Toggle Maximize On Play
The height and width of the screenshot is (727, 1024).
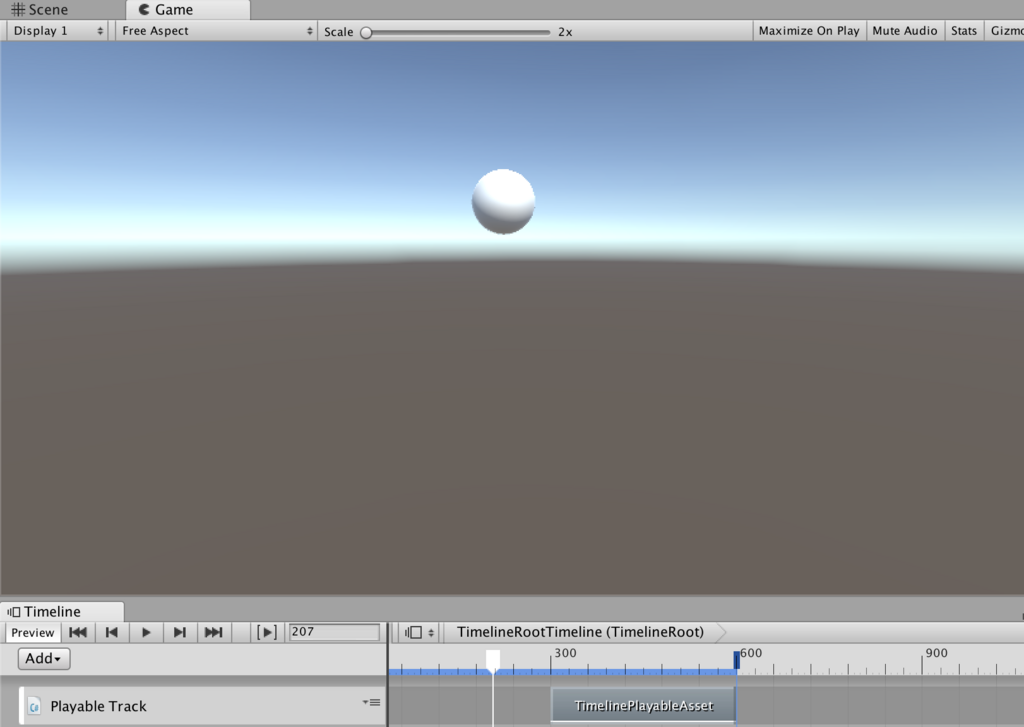coord(808,31)
